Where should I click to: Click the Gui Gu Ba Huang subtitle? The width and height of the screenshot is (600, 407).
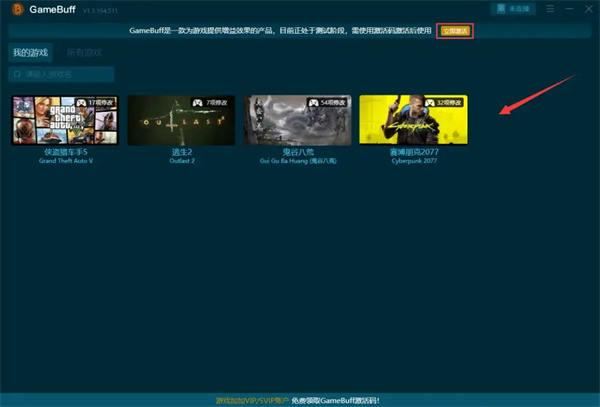pos(298,161)
